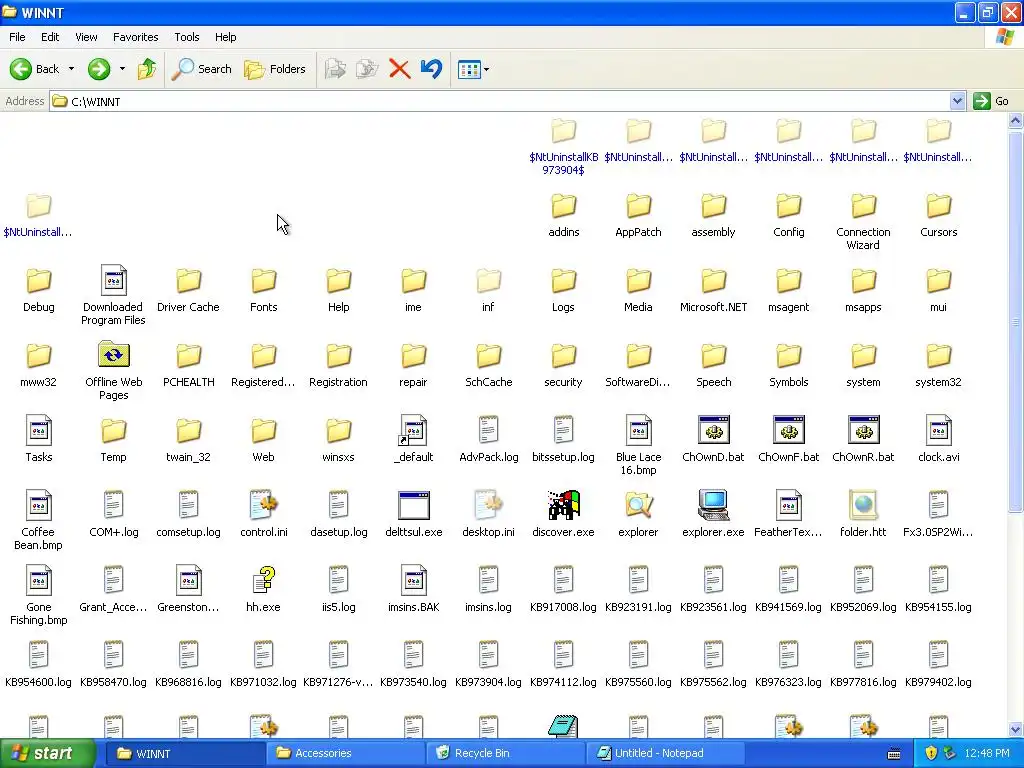Screen dimensions: 1024x768
Task: Select the explorer magnifier folder icon
Action: 638,505
